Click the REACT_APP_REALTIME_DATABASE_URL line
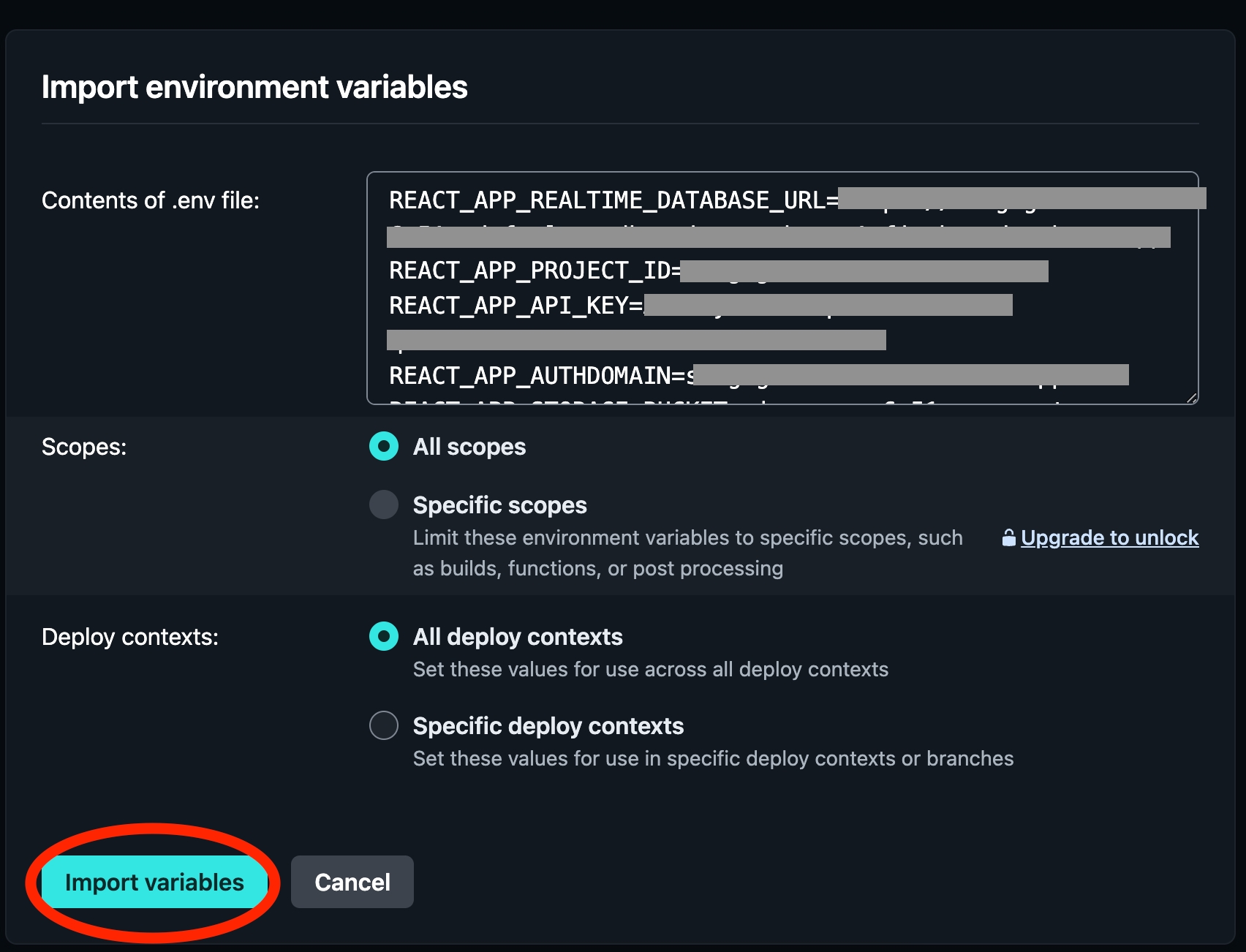The image size is (1246, 952). pyautogui.click(x=613, y=200)
